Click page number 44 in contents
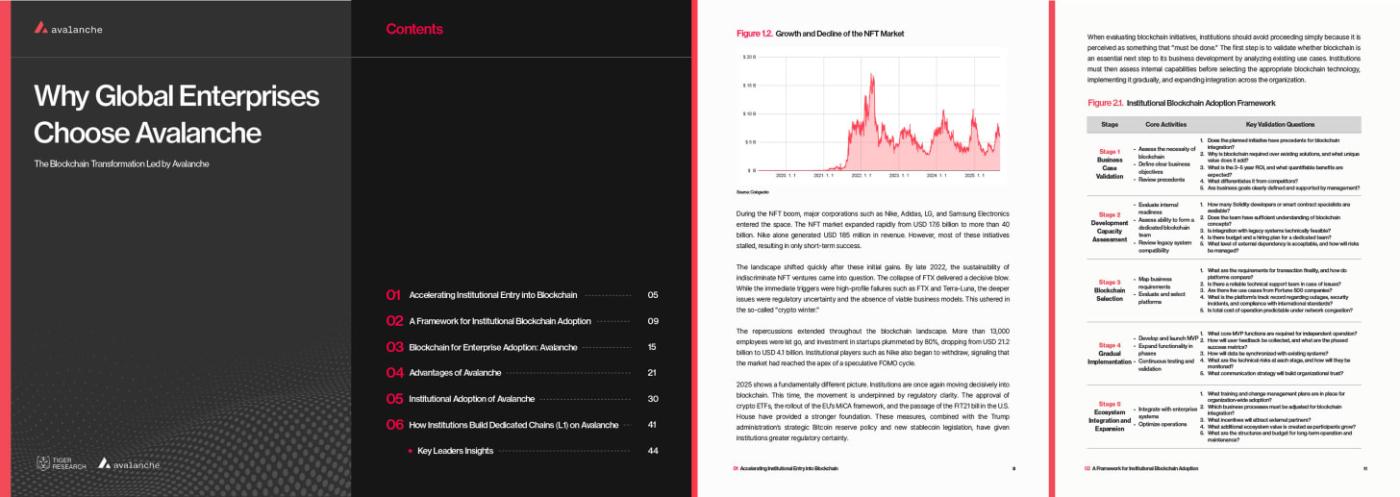Image resolution: width=1400 pixels, height=497 pixels. (x=652, y=451)
